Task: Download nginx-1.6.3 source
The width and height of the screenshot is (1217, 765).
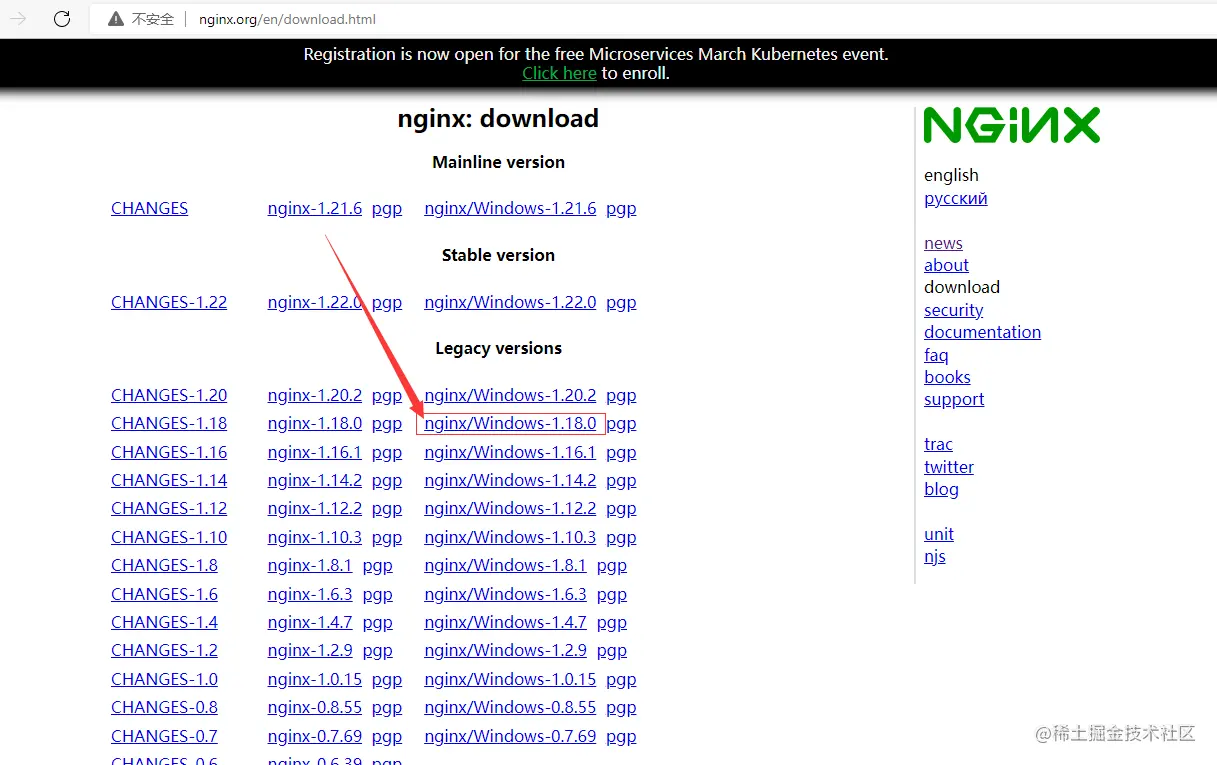Action: click(x=310, y=594)
